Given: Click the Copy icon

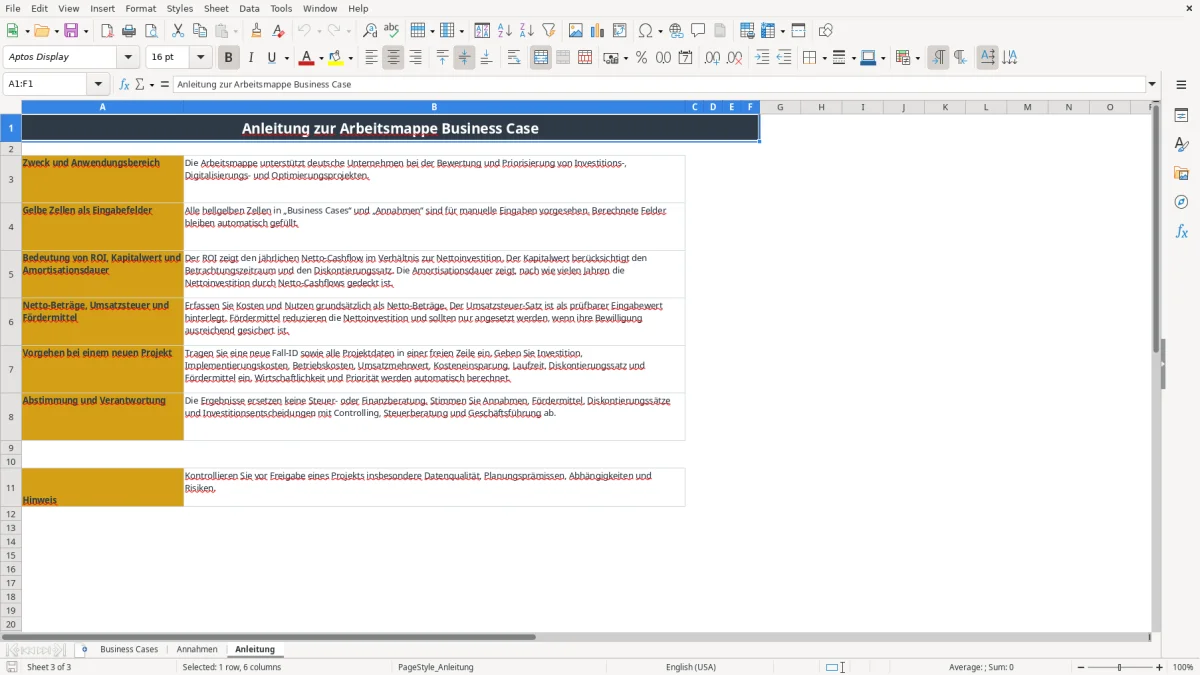Looking at the screenshot, I should [200, 31].
